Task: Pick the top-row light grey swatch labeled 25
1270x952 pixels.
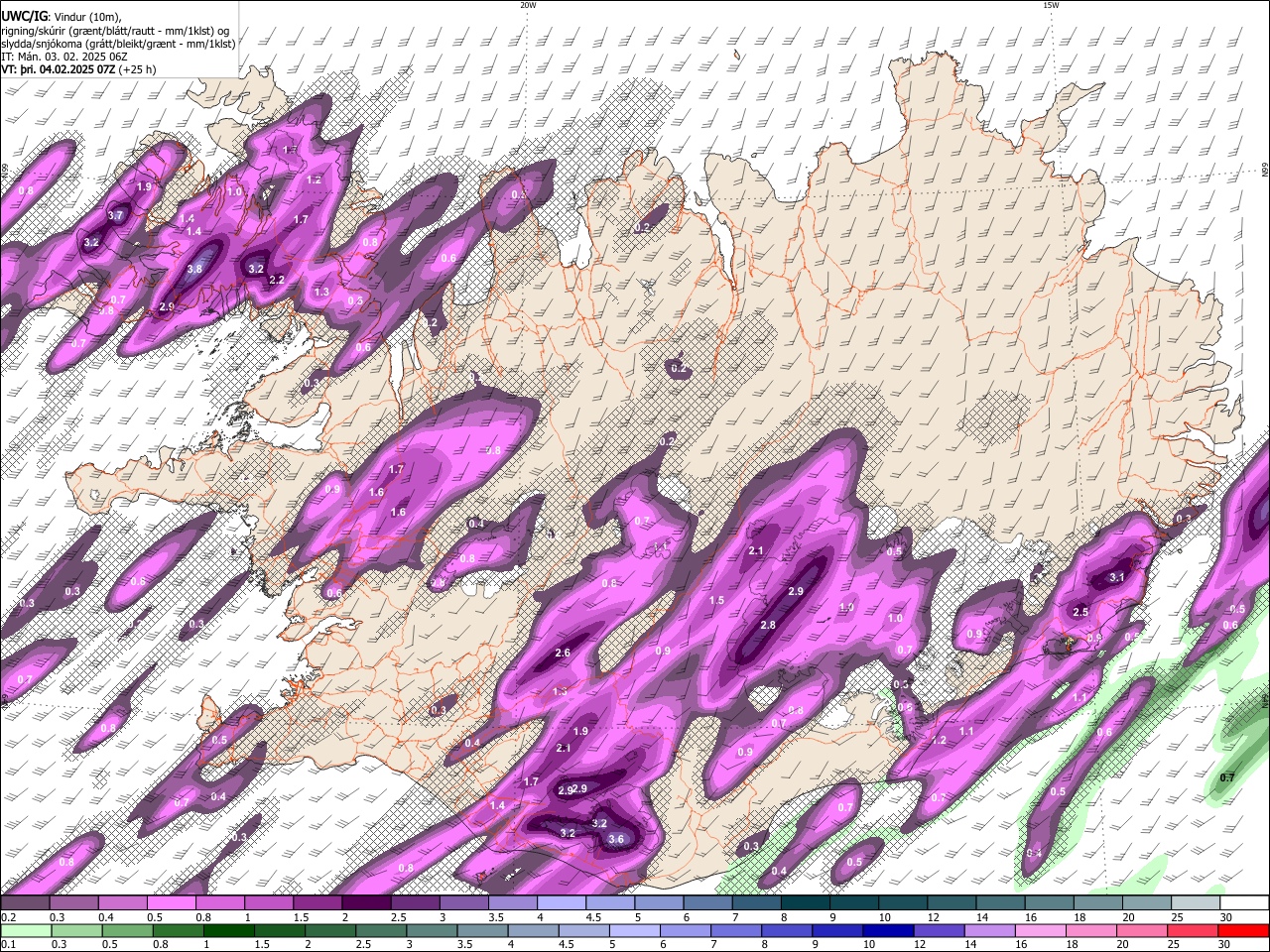Action: coord(1196,903)
